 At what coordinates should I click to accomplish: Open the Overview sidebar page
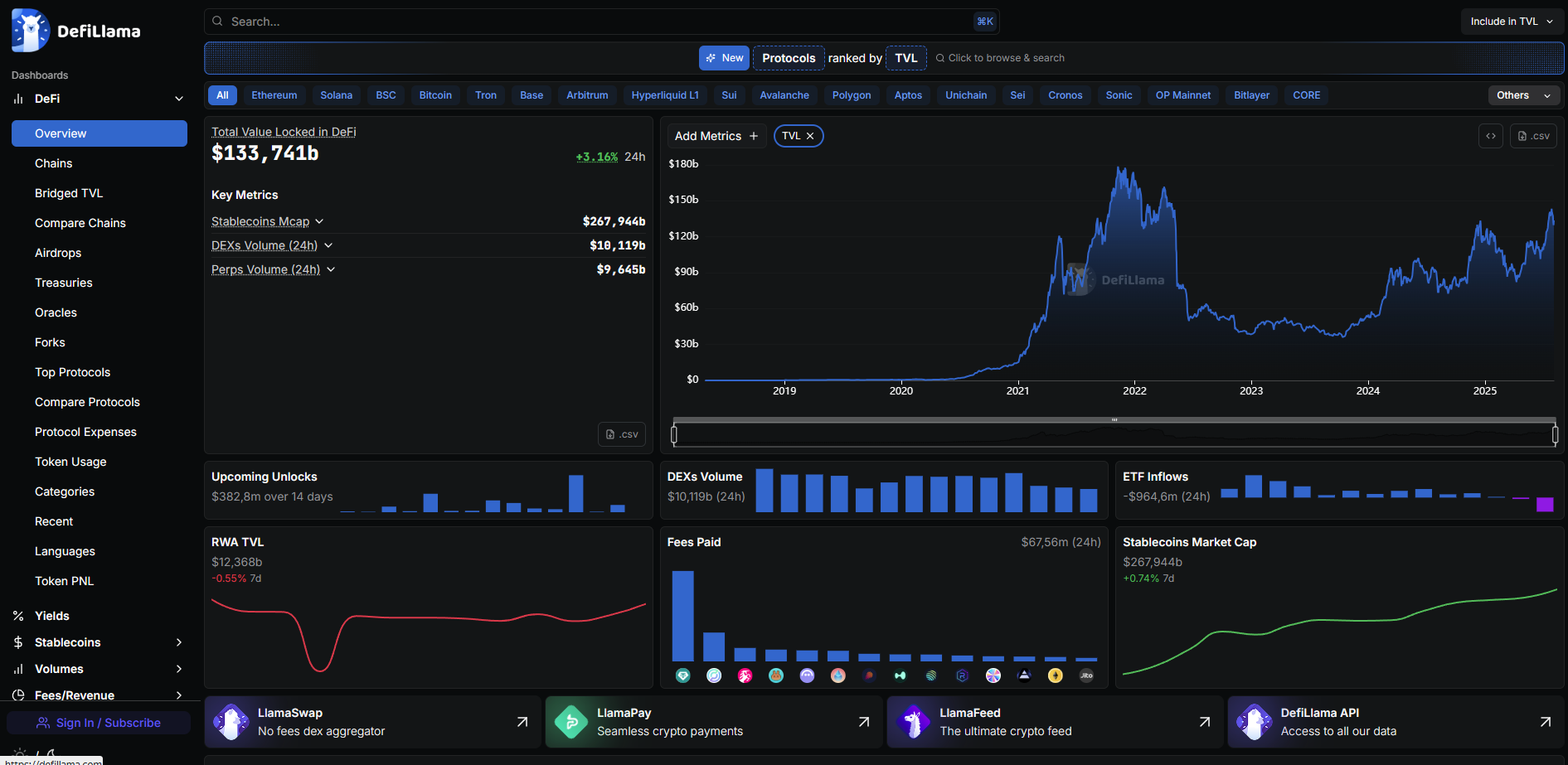tap(100, 133)
